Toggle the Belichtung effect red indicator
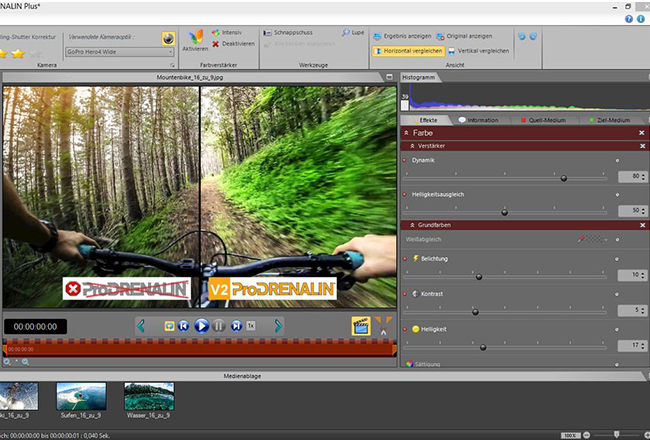 click(405, 258)
